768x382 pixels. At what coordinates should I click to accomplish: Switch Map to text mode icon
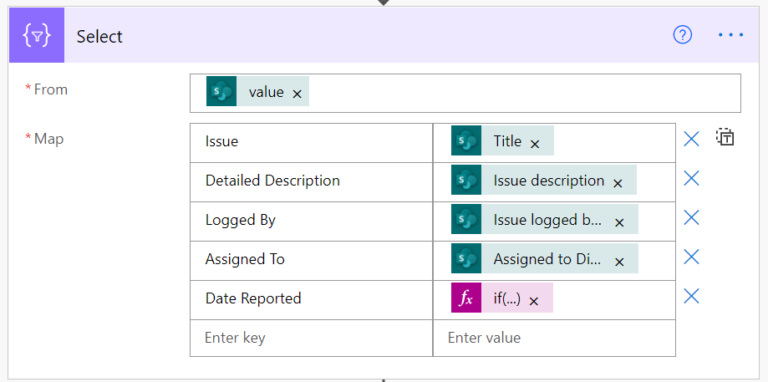[725, 138]
